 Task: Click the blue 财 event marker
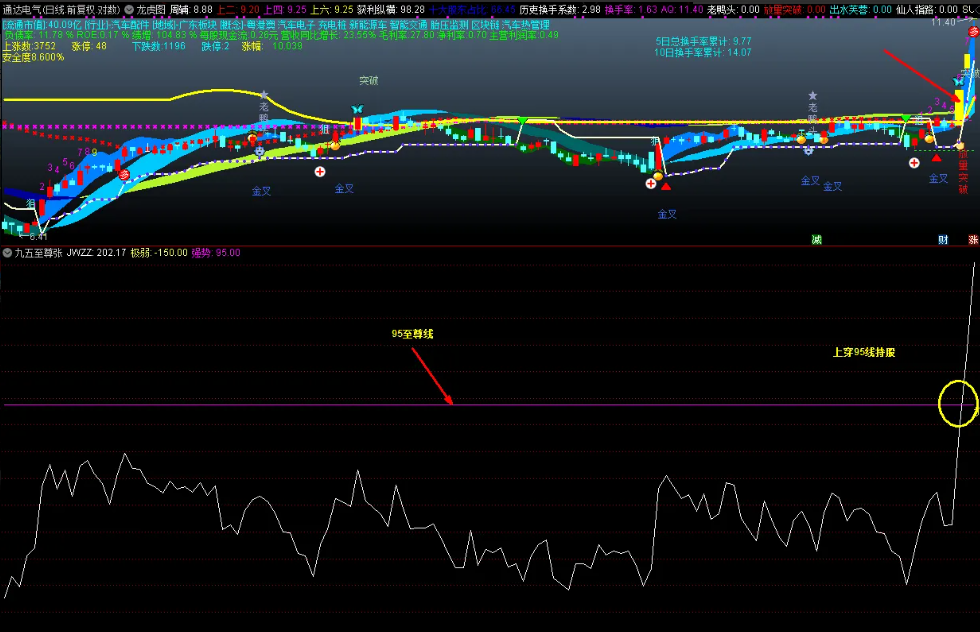click(942, 240)
